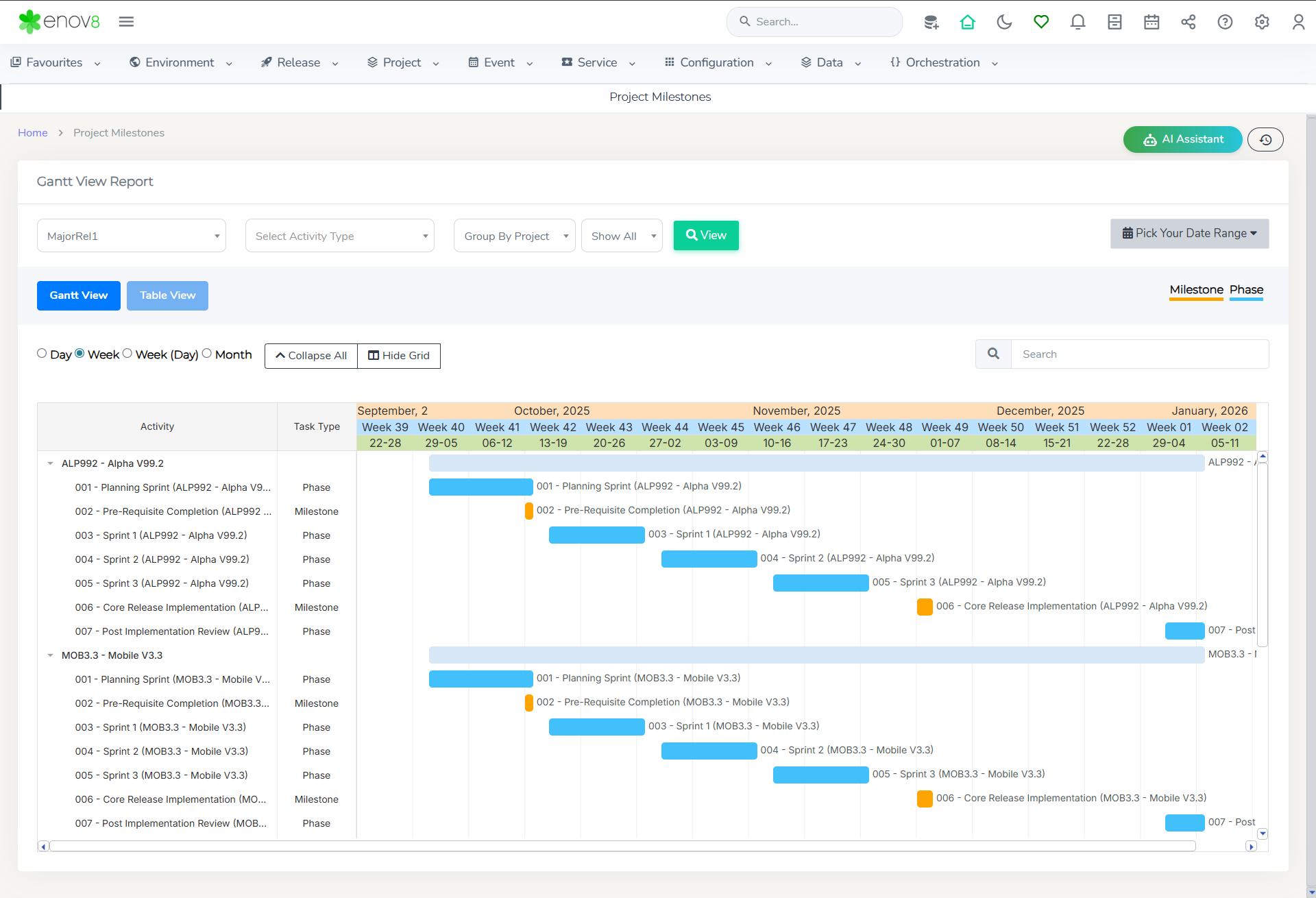Switch to Table View tab
Screen dimensions: 1316x898
click(x=167, y=295)
